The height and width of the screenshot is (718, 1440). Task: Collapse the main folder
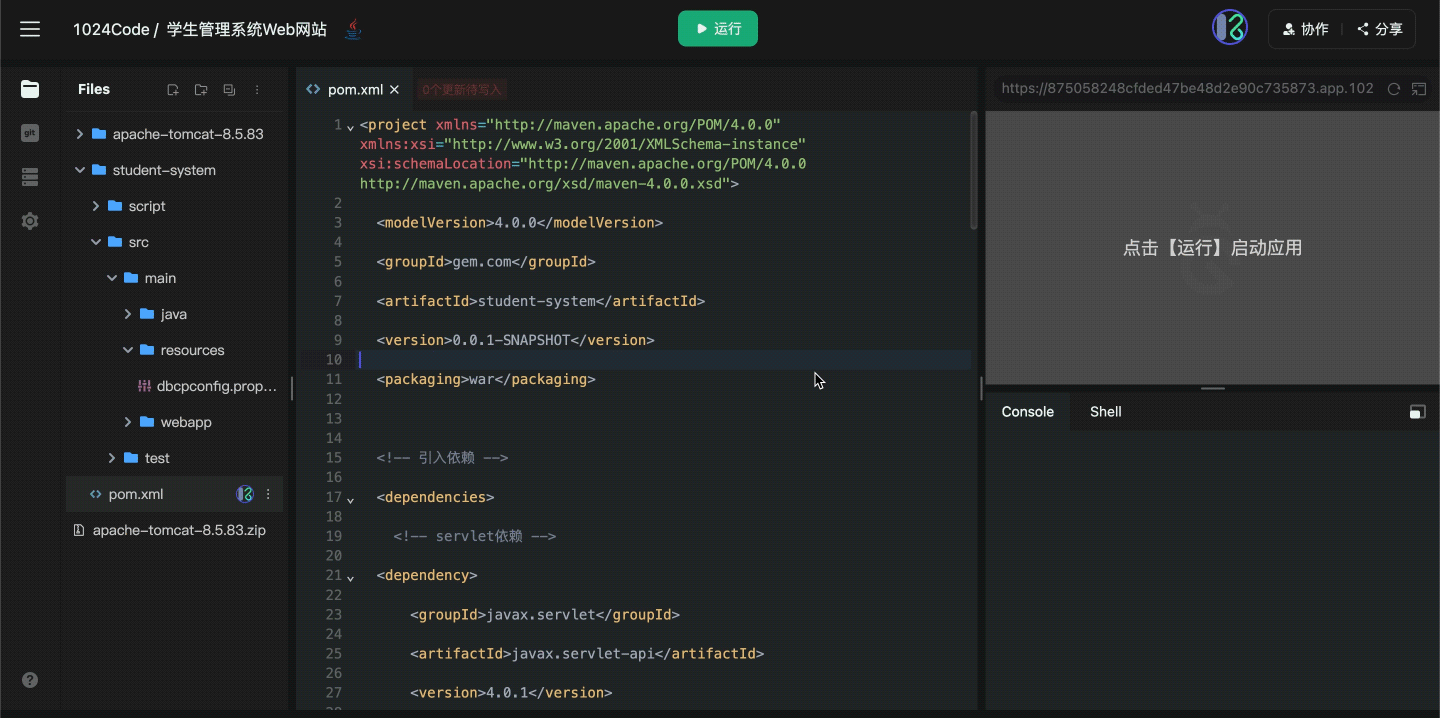pyautogui.click(x=112, y=278)
